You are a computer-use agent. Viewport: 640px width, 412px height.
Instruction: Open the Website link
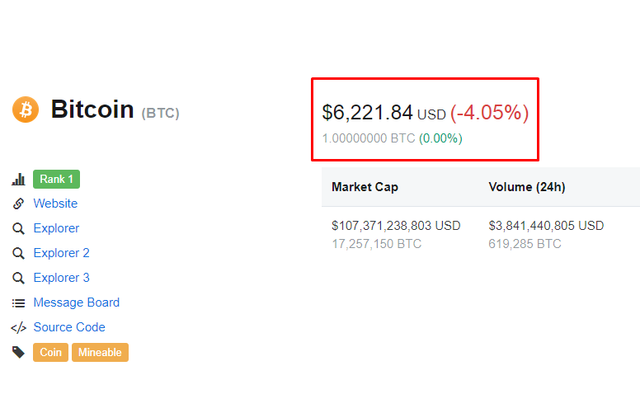55,204
